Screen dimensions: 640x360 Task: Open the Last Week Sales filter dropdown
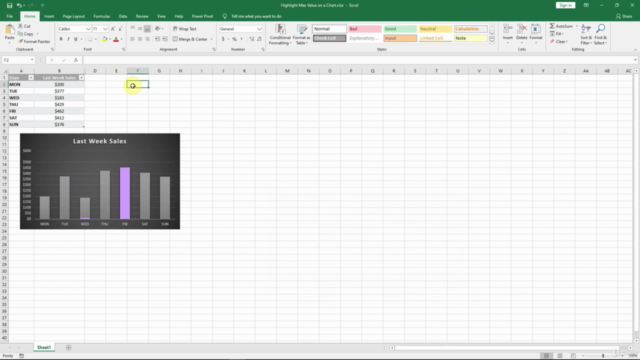click(x=81, y=78)
